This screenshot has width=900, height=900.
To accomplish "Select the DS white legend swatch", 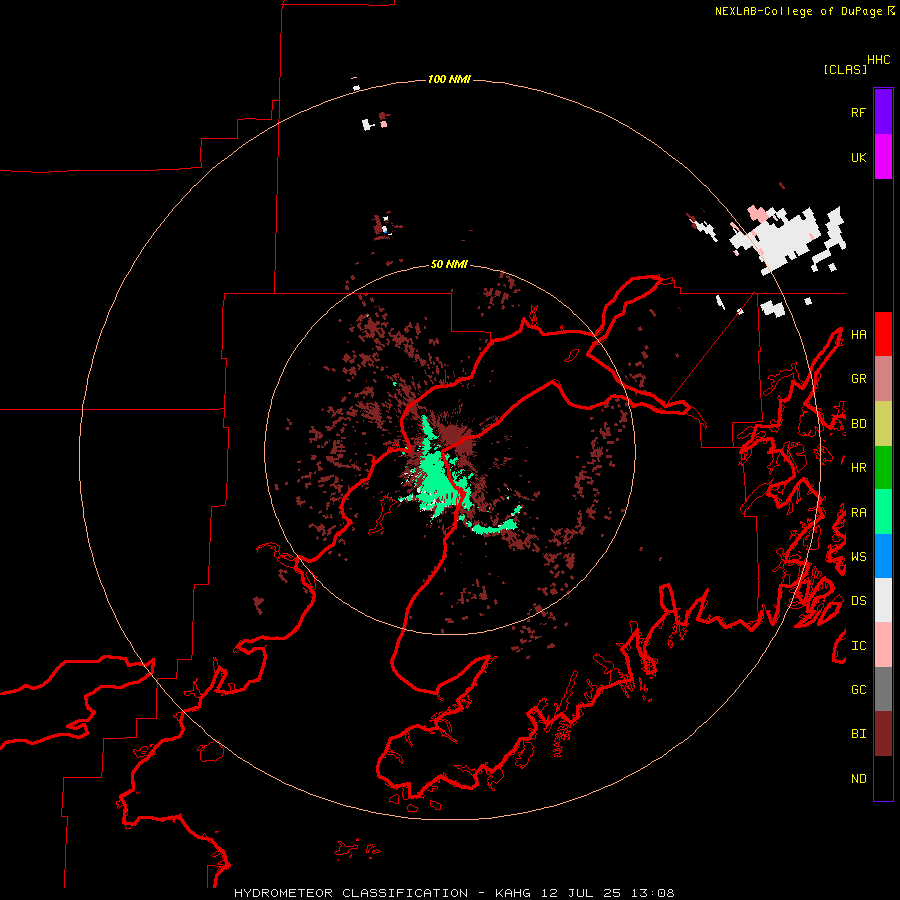I will point(883,600).
